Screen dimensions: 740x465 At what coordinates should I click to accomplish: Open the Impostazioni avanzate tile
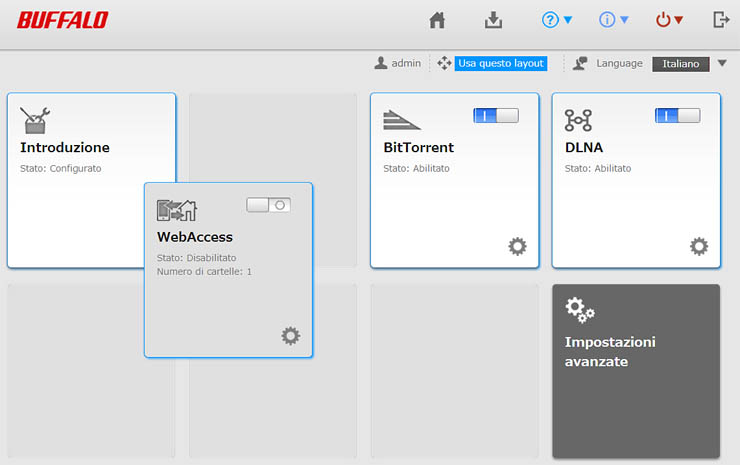[636, 370]
